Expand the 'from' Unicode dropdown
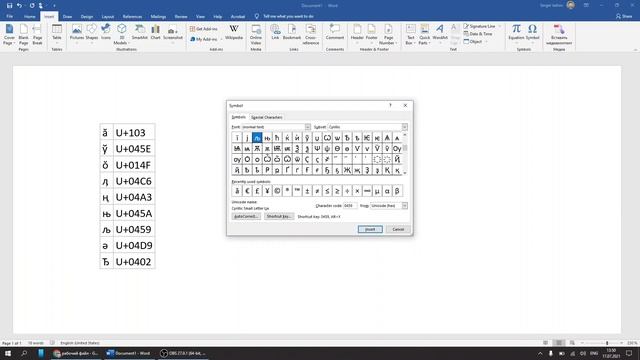Screen dimensions: 640x360 (x=404, y=206)
